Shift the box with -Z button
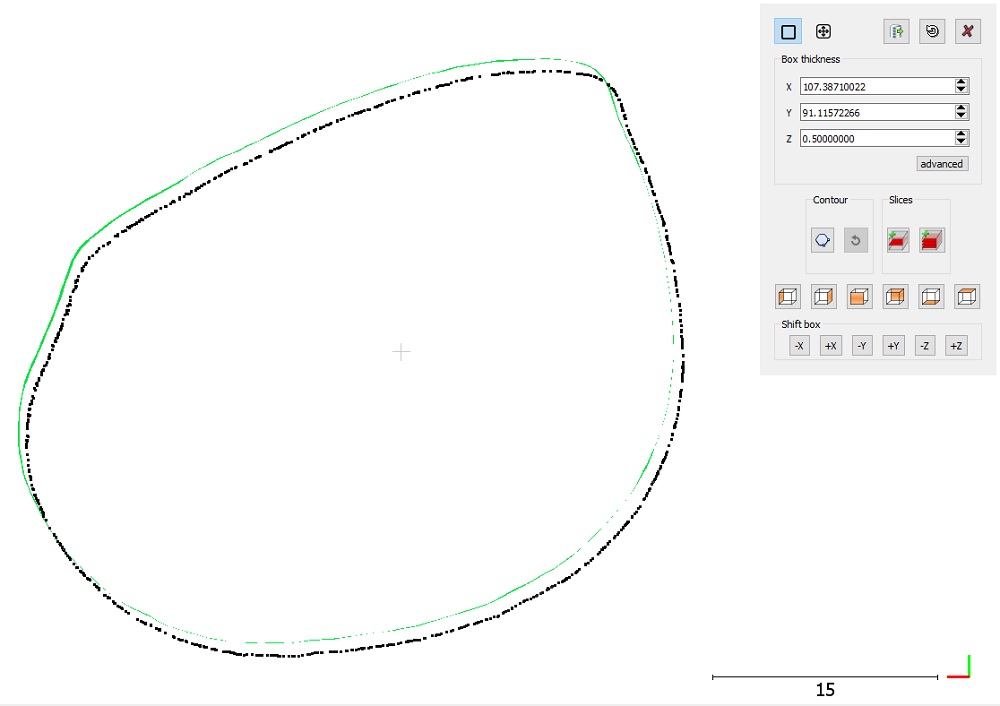This screenshot has height=706, width=1000. coord(924,345)
